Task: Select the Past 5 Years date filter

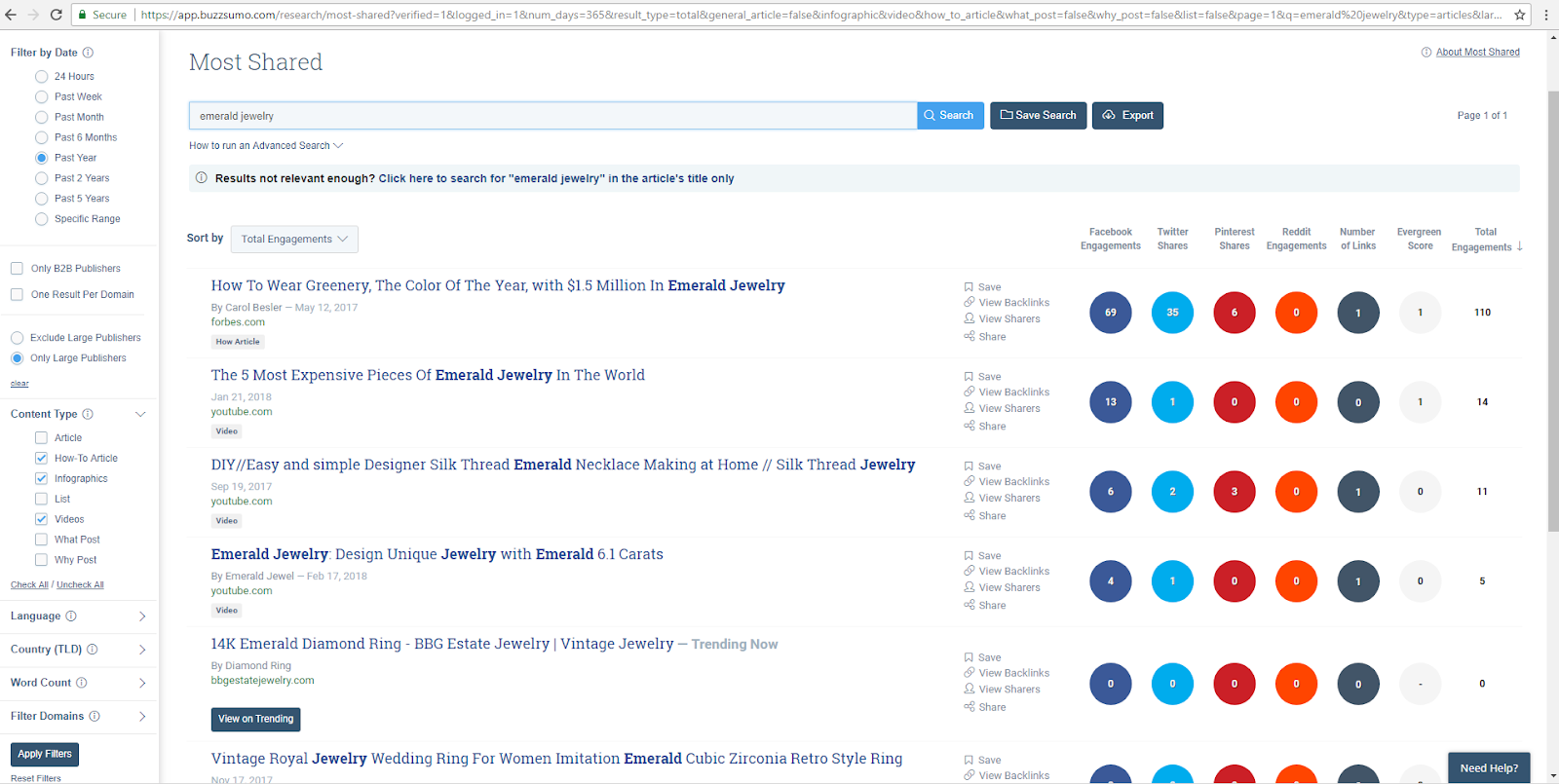Action: (41, 199)
